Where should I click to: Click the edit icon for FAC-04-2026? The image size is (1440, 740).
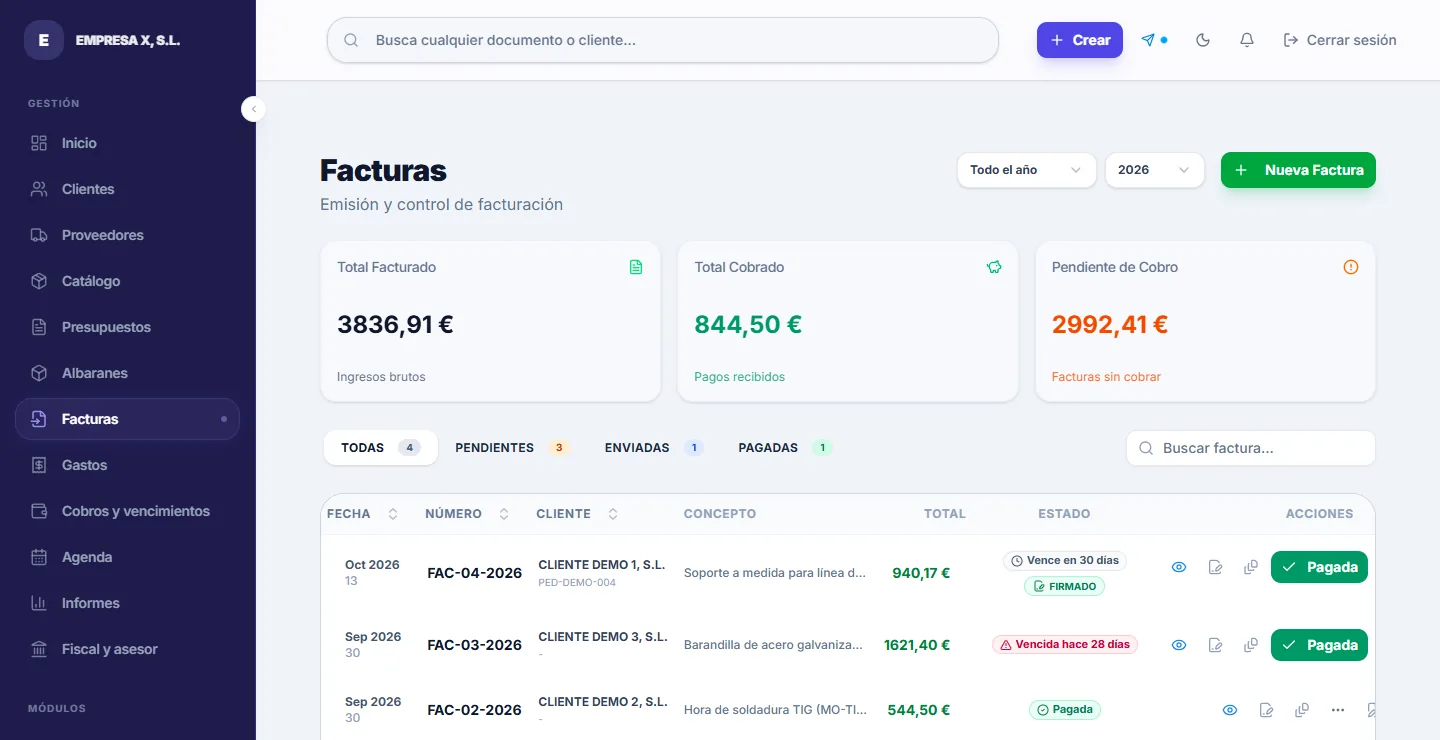(1215, 567)
